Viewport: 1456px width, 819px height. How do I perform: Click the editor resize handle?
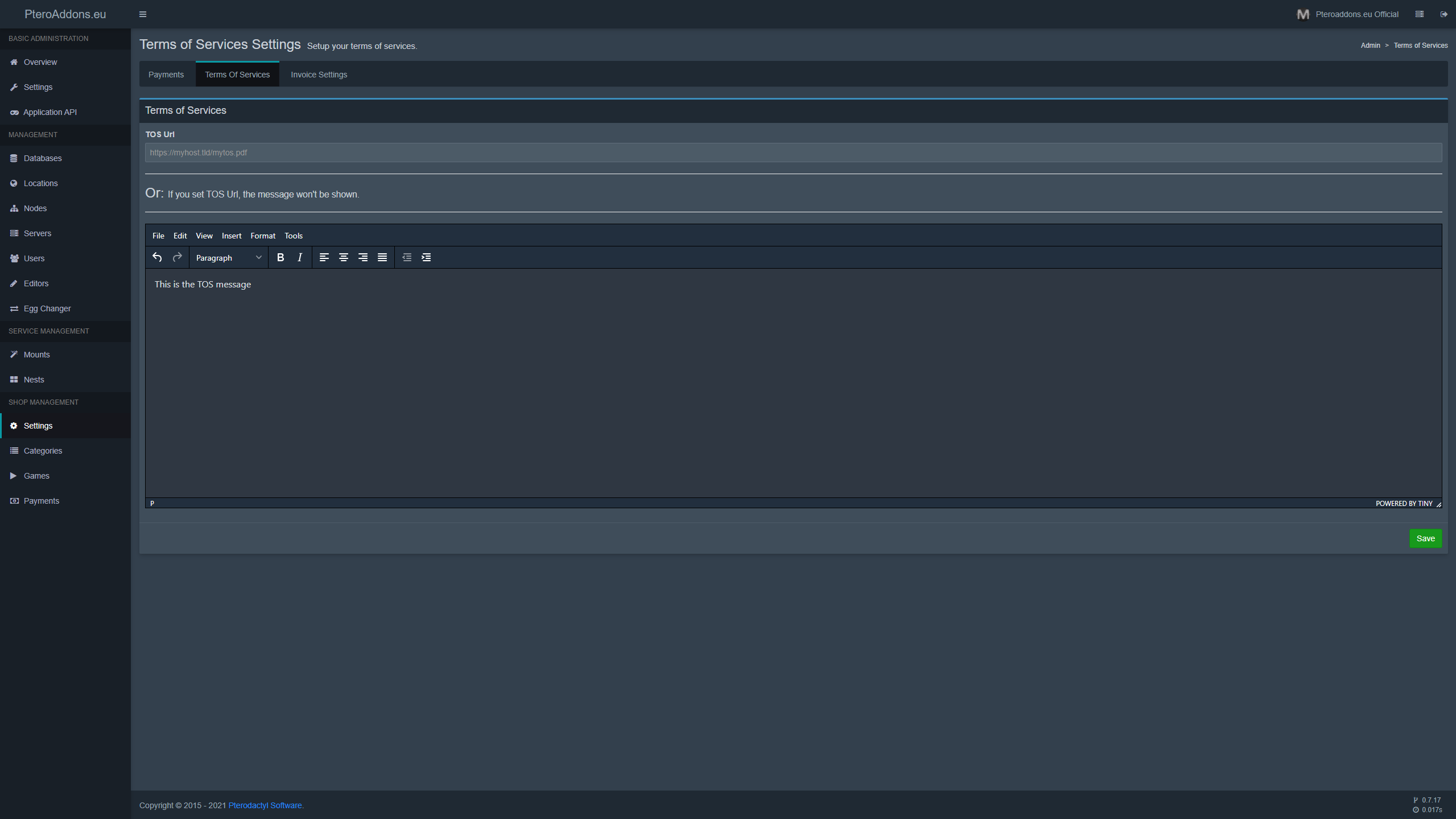(1438, 504)
